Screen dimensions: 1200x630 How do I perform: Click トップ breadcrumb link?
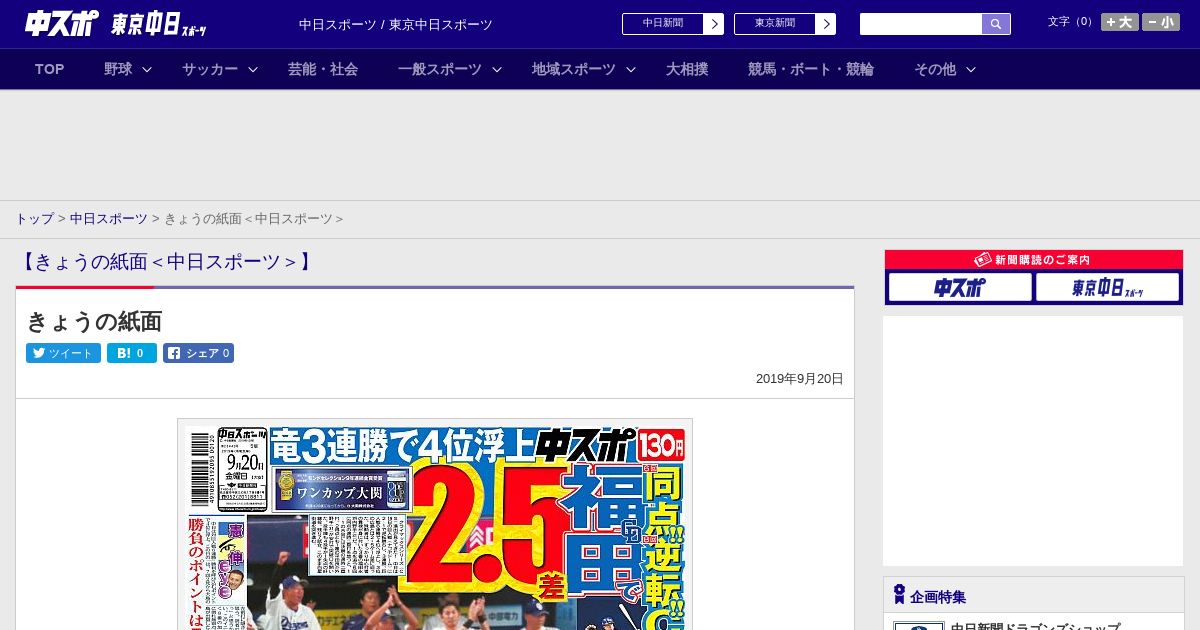[x=34, y=219]
